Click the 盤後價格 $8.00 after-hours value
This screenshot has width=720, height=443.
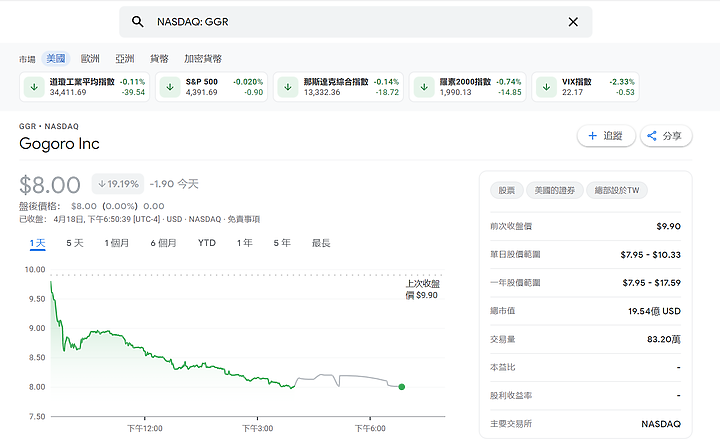pos(84,206)
